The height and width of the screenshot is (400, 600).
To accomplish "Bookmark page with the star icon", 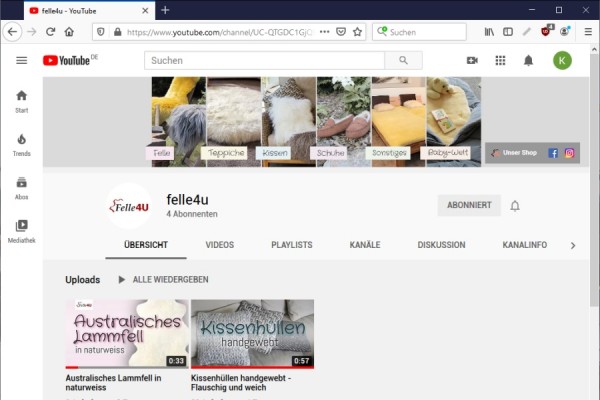I will [358, 32].
